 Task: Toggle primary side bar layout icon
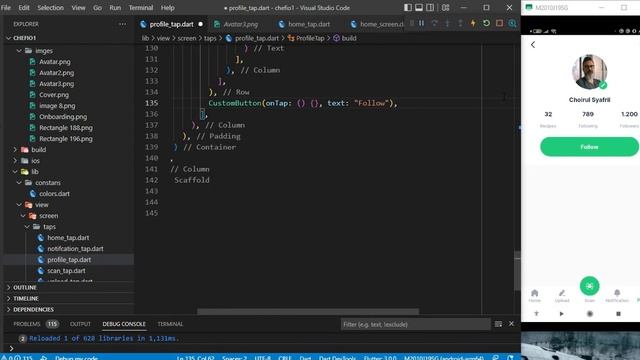408,7
